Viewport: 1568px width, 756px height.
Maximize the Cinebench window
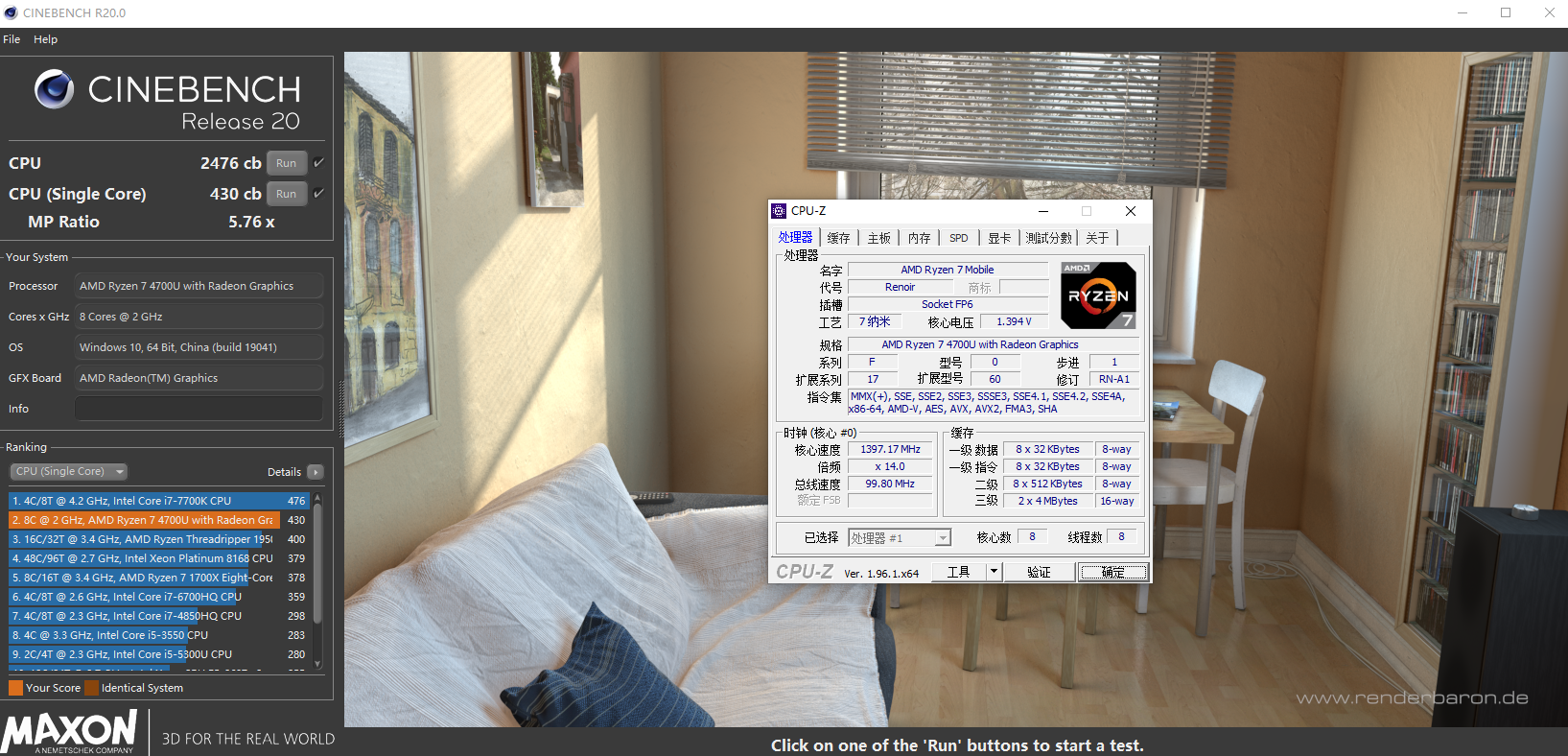tap(1506, 12)
